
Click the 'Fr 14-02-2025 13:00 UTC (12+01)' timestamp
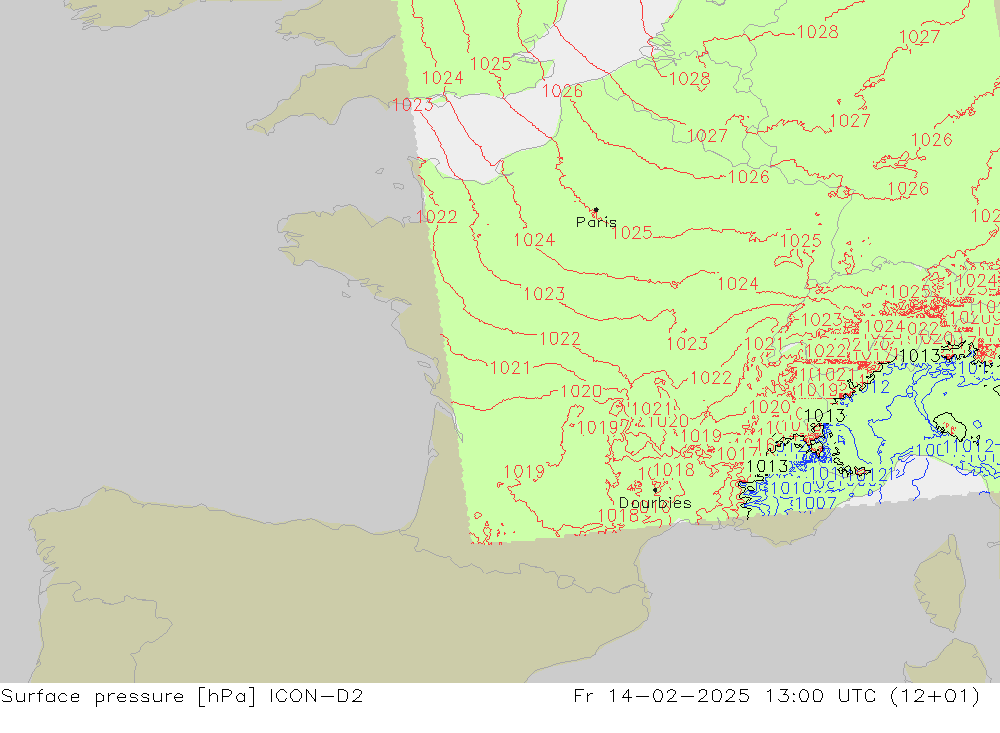(x=776, y=696)
